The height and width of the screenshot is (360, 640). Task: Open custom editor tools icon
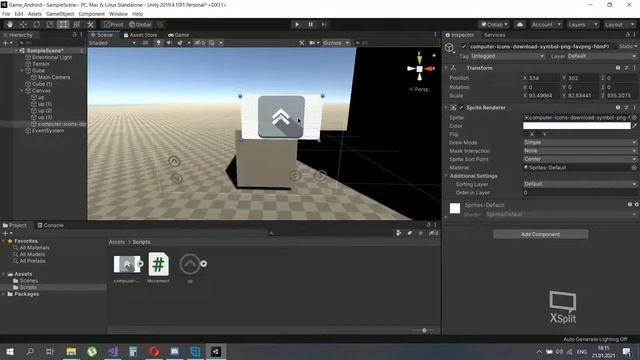pyautogui.click(x=91, y=24)
